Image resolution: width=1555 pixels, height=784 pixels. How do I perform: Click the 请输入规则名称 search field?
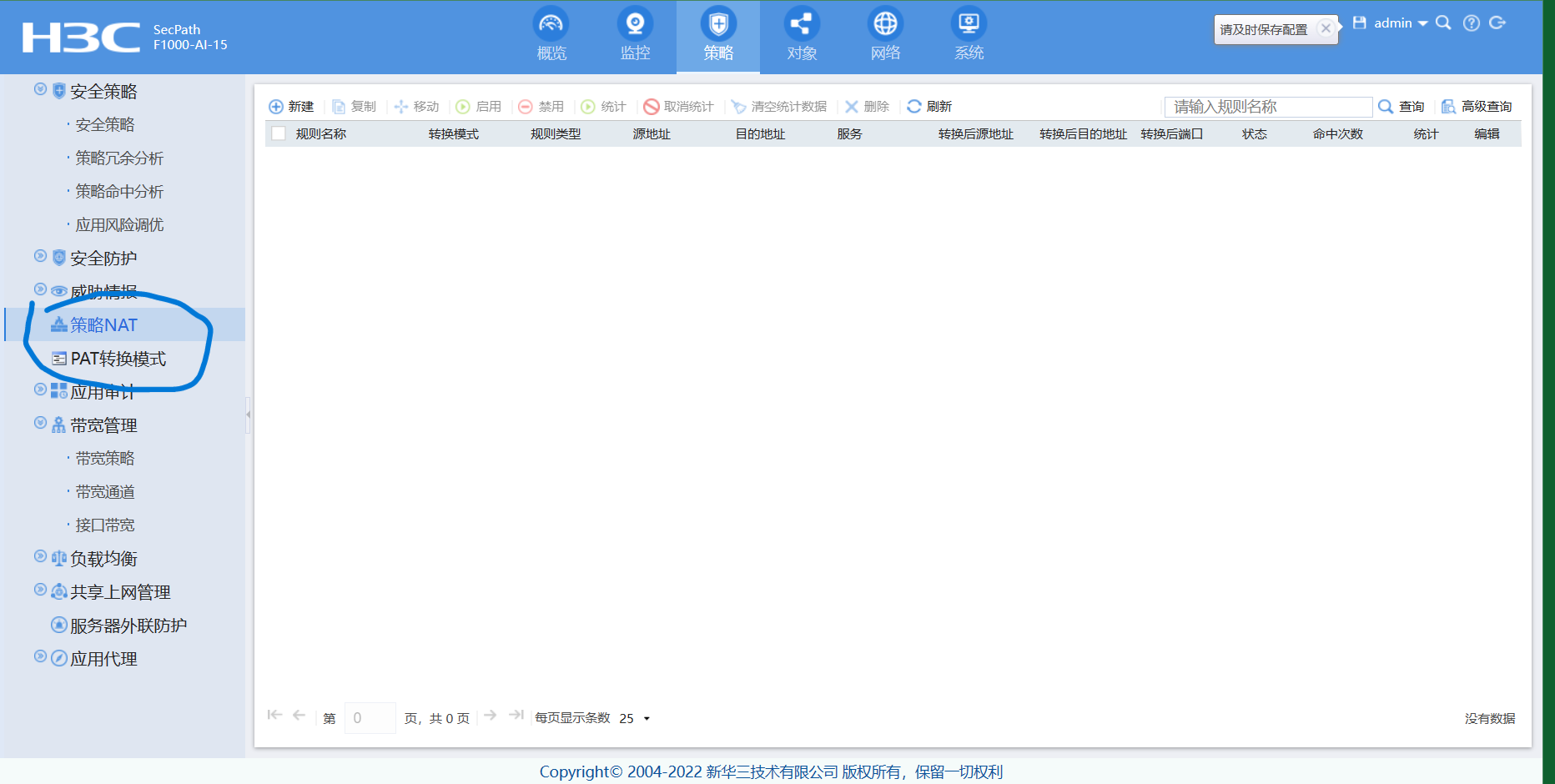click(1268, 107)
